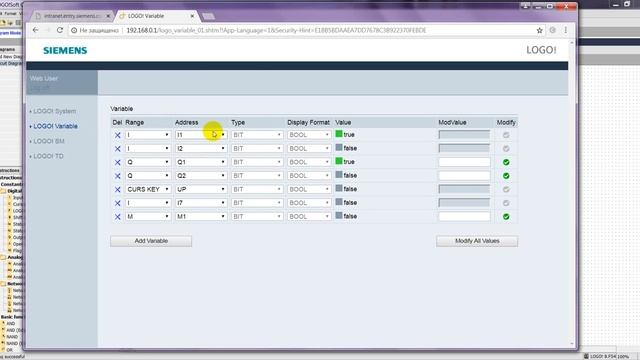The image size is (640, 360).
Task: Open Type dropdown for the I1 row
Action: [x=257, y=135]
